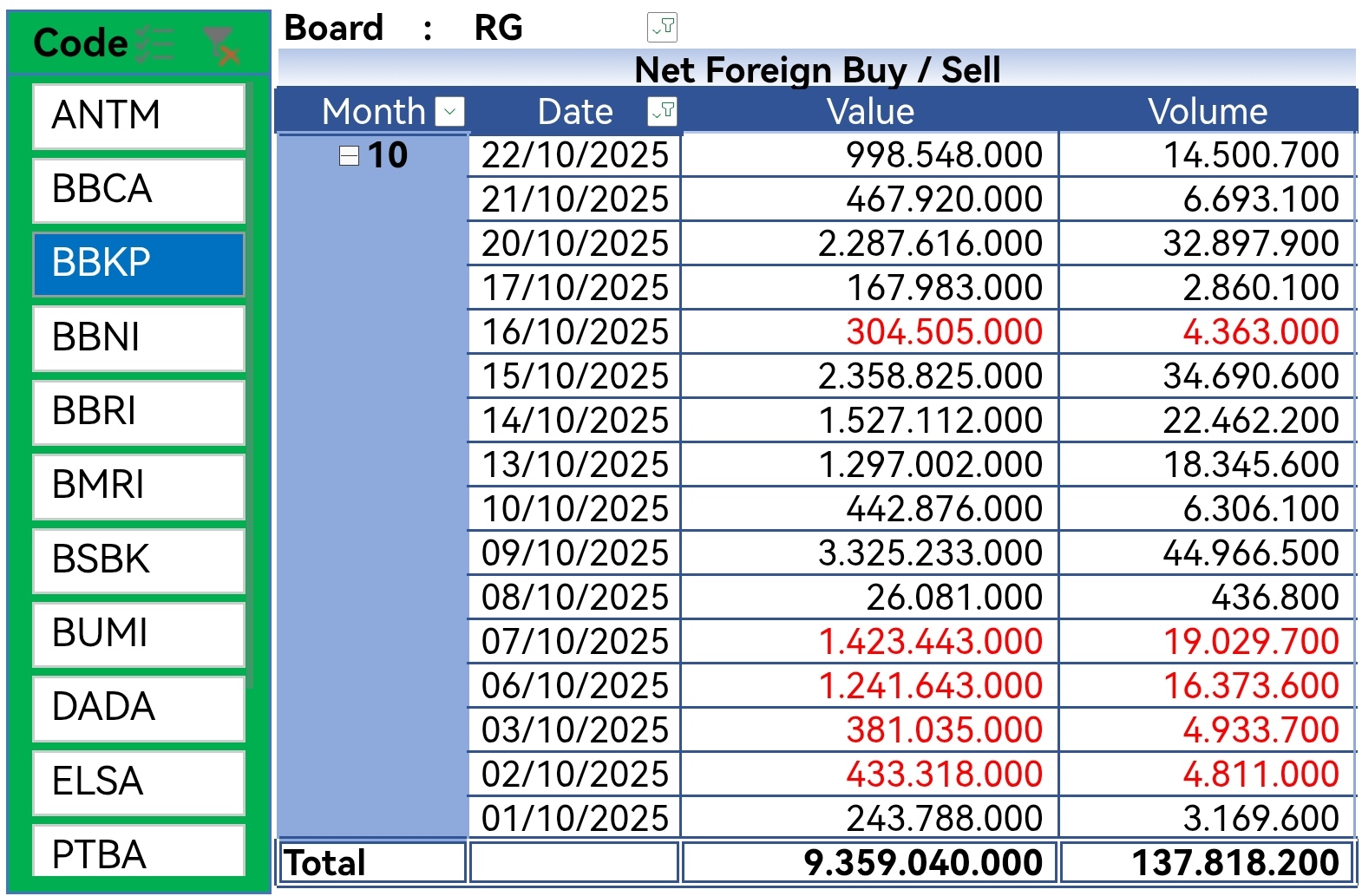Open the Date column filter

(662, 112)
